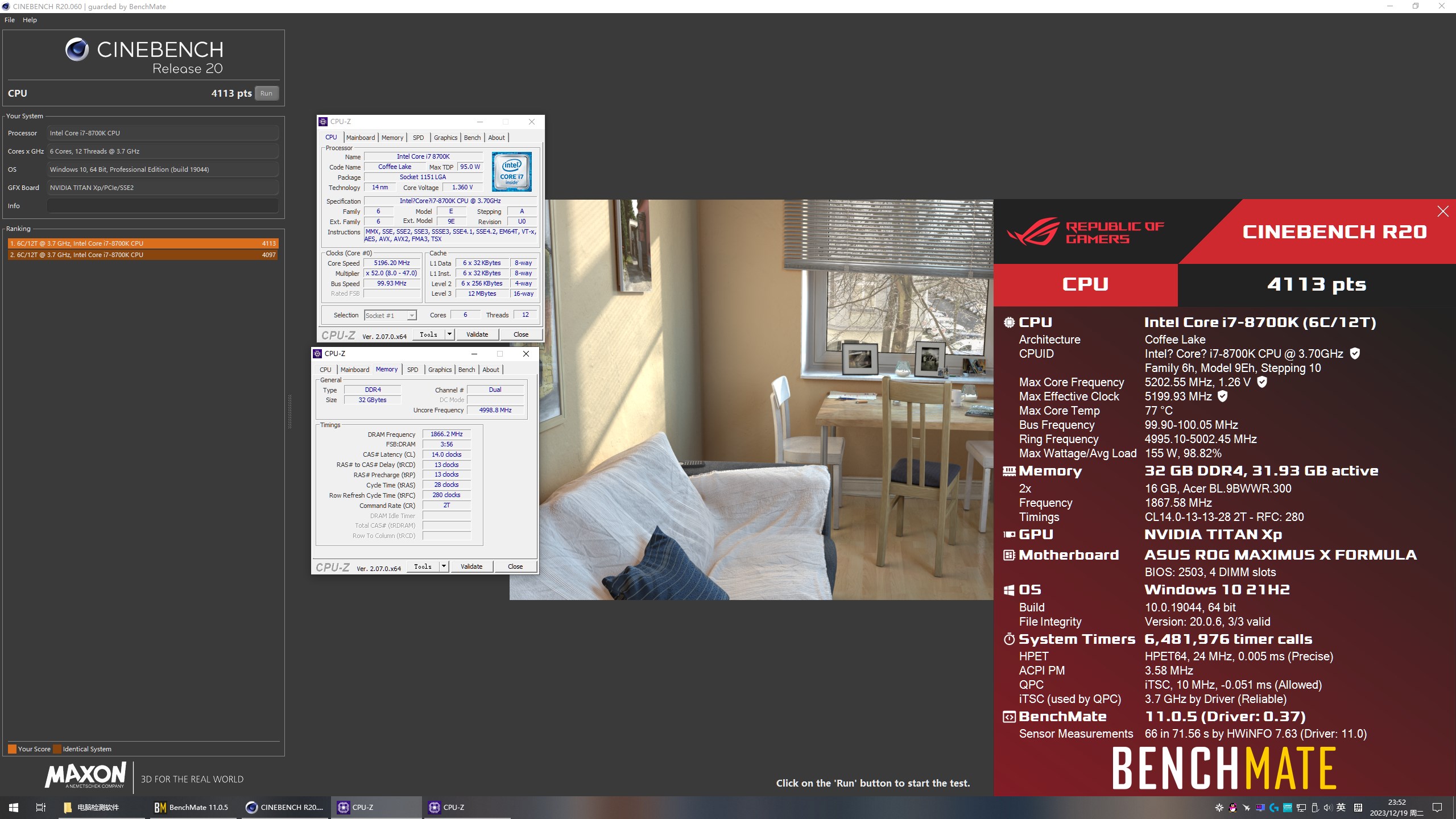This screenshot has height=819, width=1456.
Task: Open Graphics tab in lower CPU-Z window
Action: (x=440, y=370)
